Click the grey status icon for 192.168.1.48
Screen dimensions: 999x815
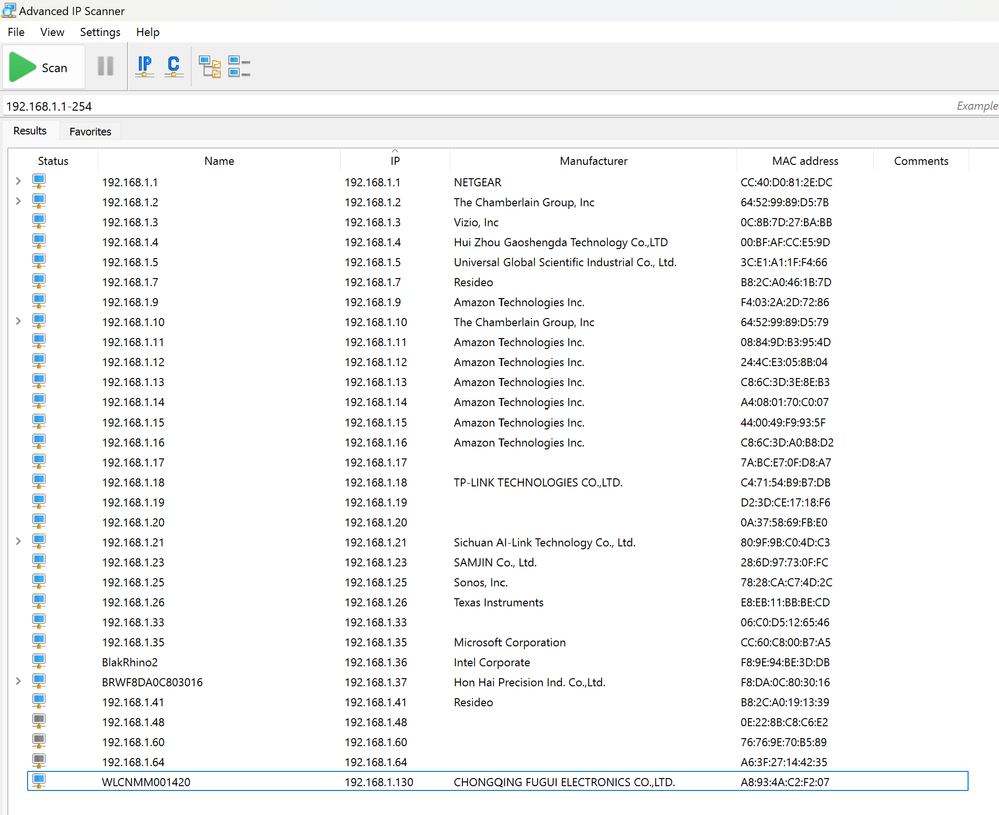39,721
